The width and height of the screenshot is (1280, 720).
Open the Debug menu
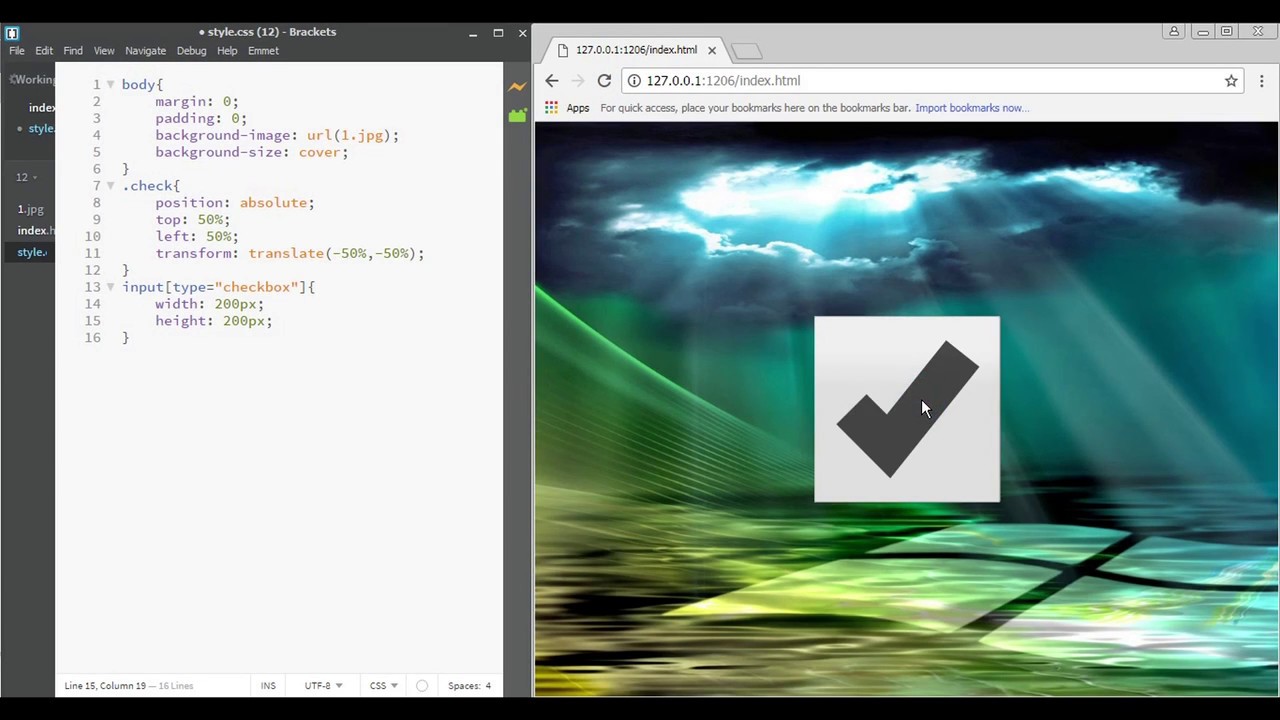[191, 51]
